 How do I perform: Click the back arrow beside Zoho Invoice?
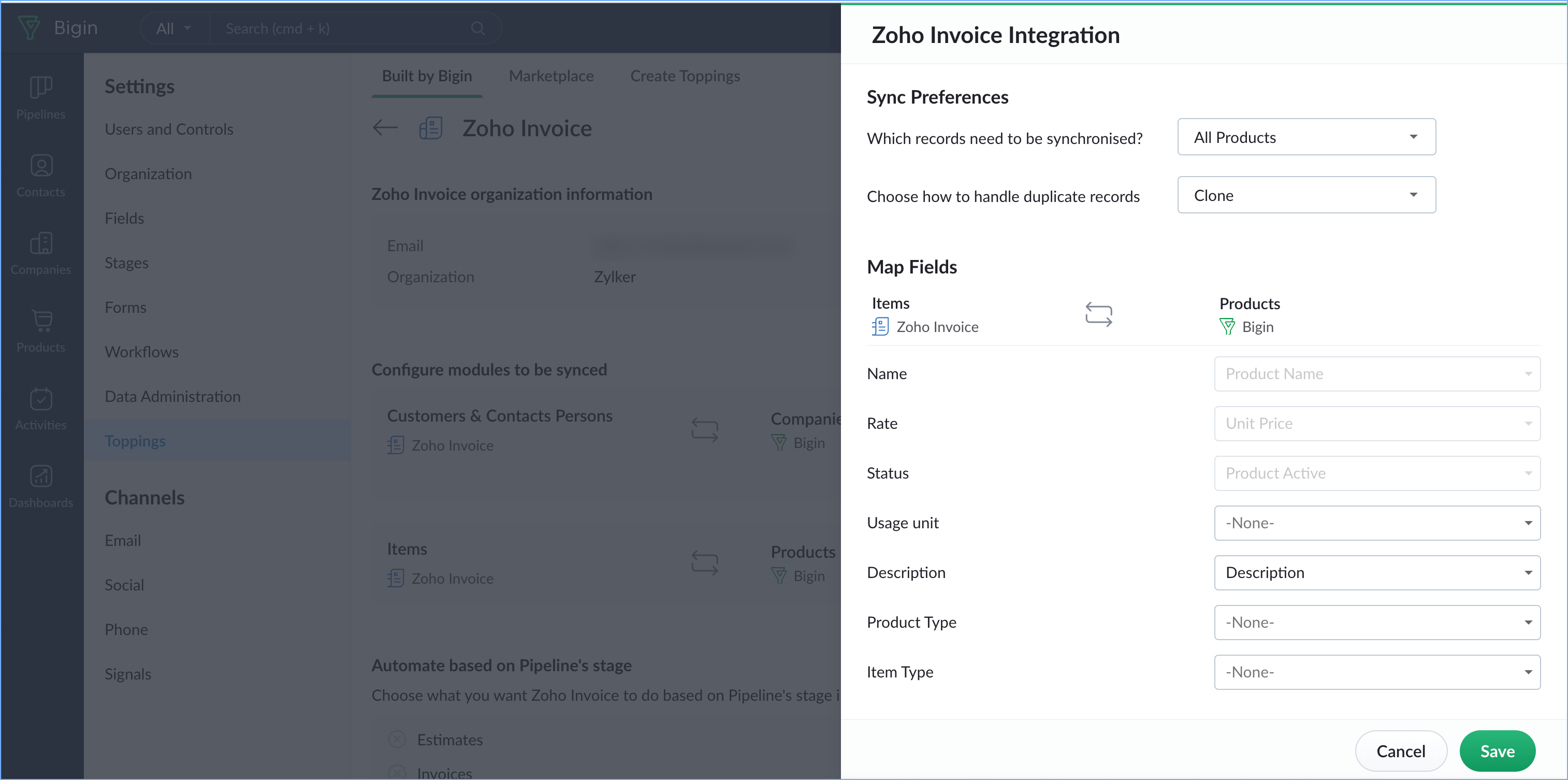[385, 128]
